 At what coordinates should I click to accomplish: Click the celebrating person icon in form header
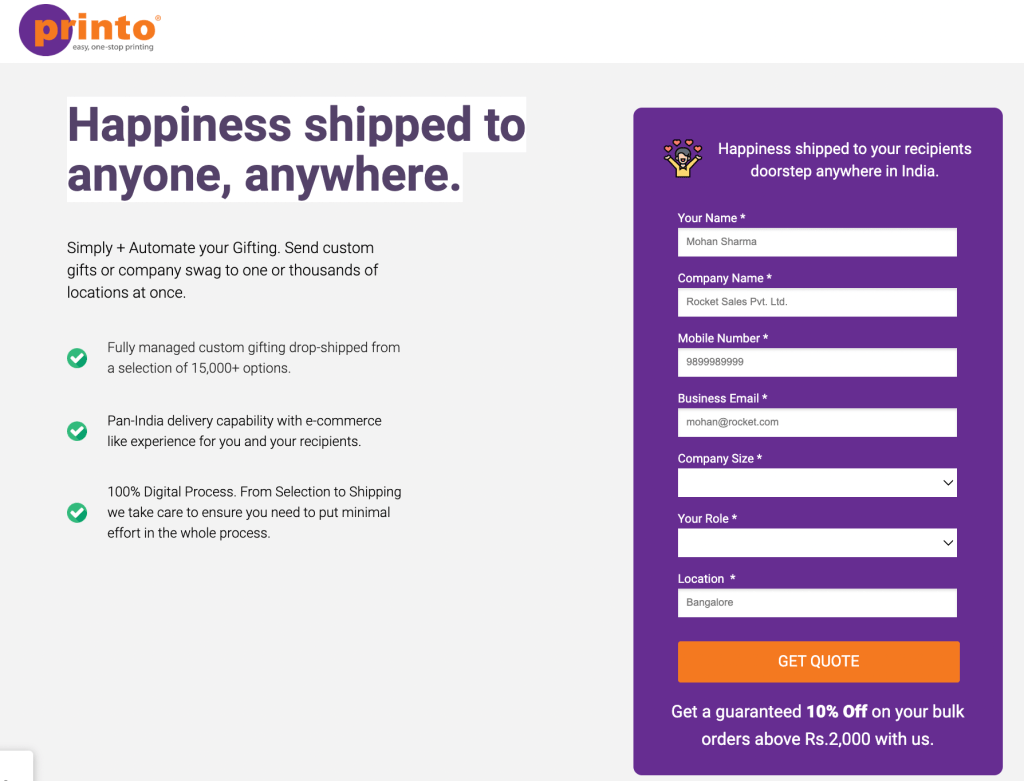683,158
